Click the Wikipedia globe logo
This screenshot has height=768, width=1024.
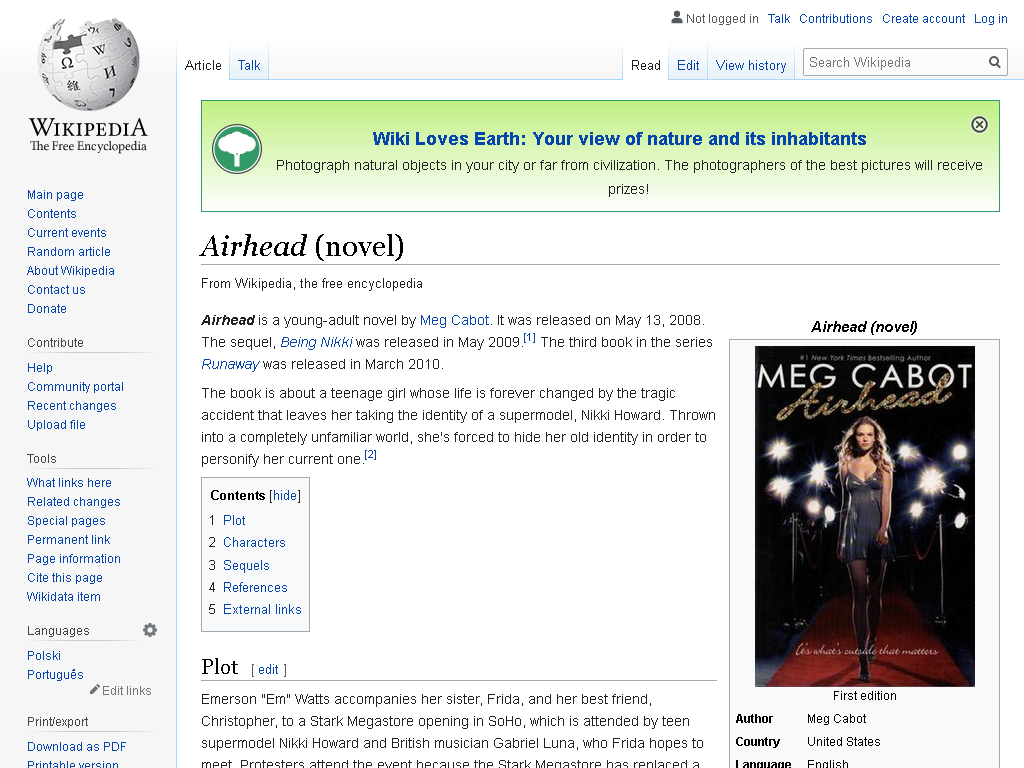(88, 64)
